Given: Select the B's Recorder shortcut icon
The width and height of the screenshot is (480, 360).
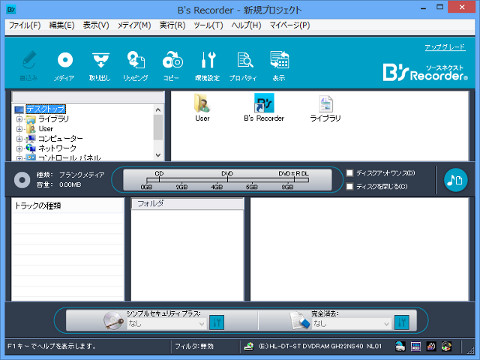Looking at the screenshot, I should click(x=264, y=108).
